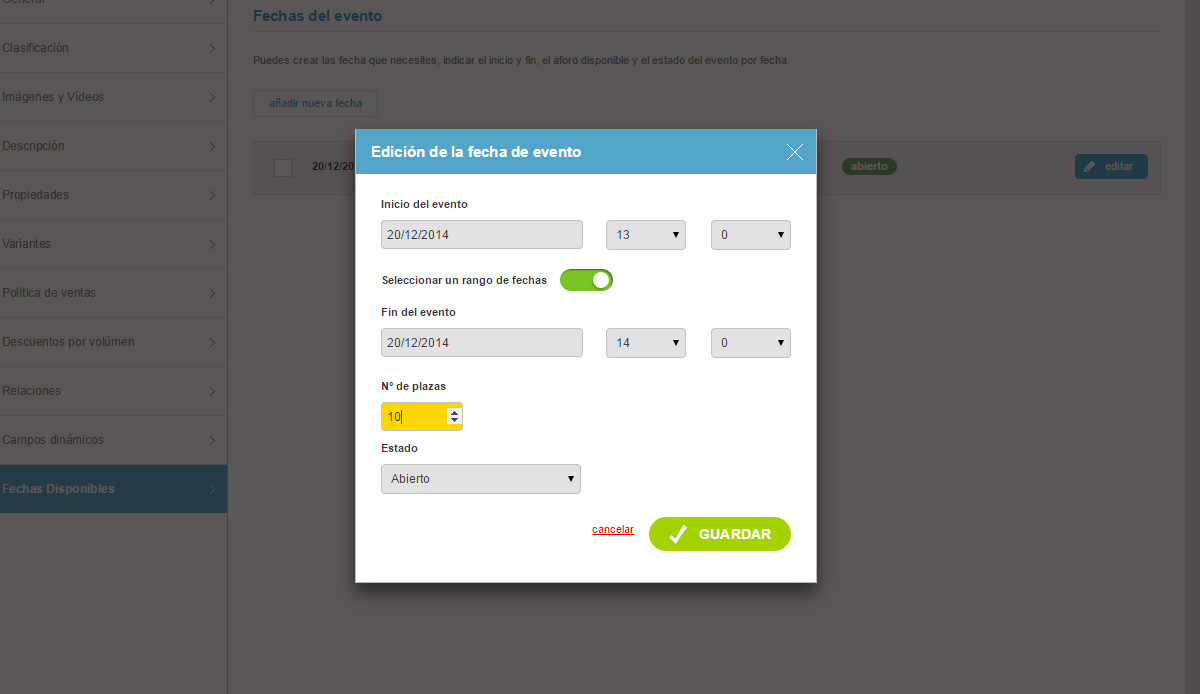Click the checkmark icon on Guardar
Viewport: 1200px width, 694px height.
coord(678,534)
